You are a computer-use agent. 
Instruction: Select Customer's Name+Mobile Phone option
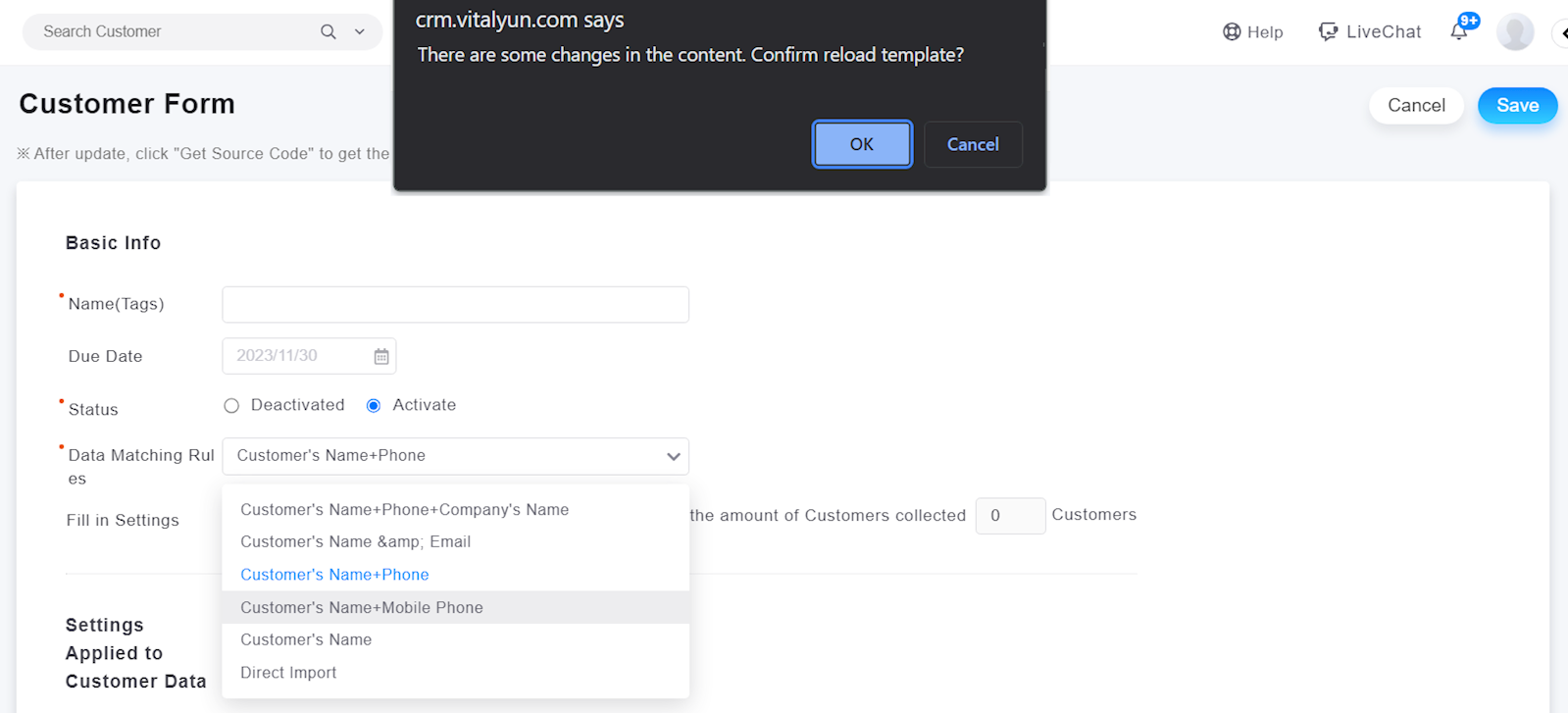(361, 608)
